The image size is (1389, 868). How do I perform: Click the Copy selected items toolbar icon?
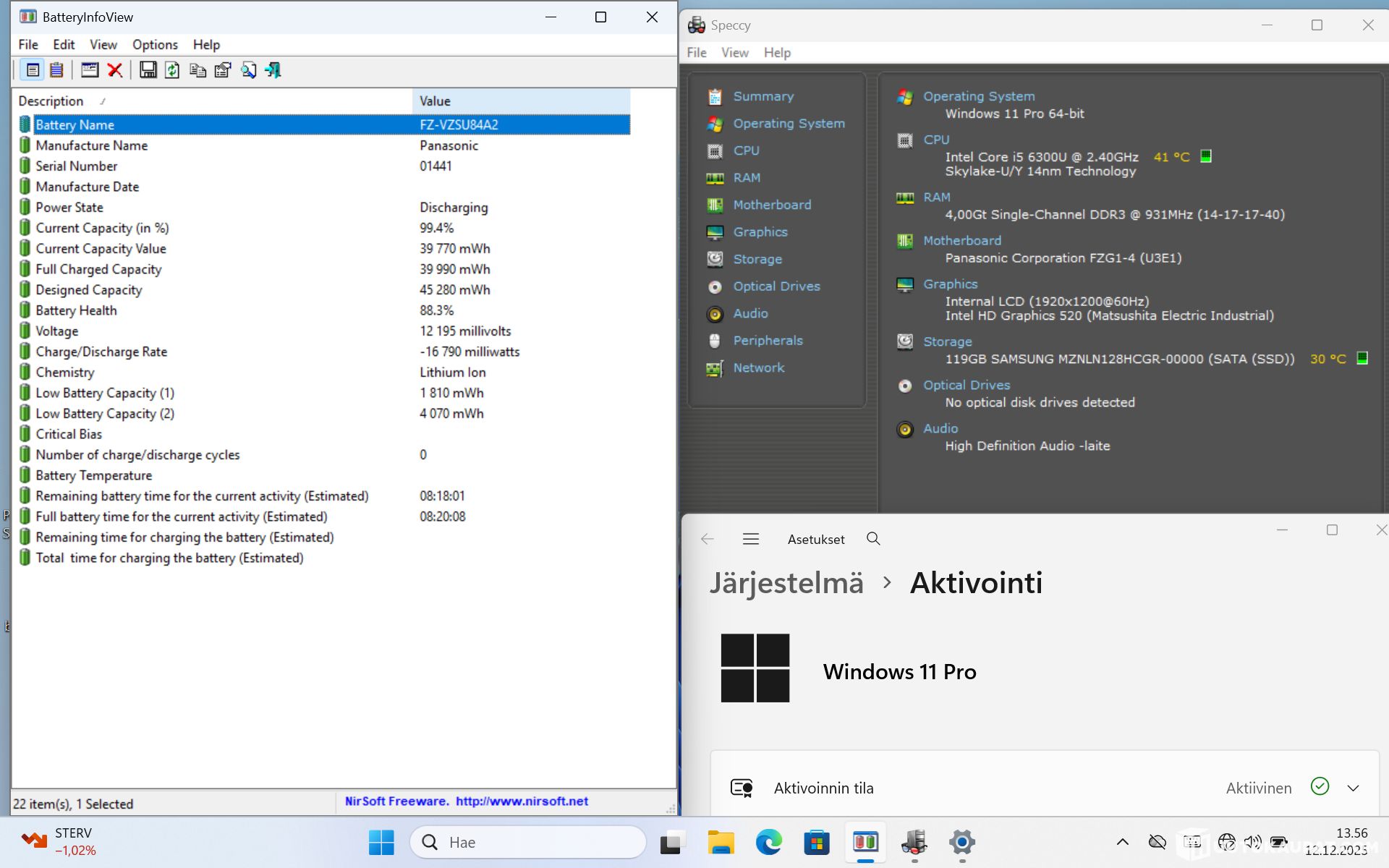(197, 70)
